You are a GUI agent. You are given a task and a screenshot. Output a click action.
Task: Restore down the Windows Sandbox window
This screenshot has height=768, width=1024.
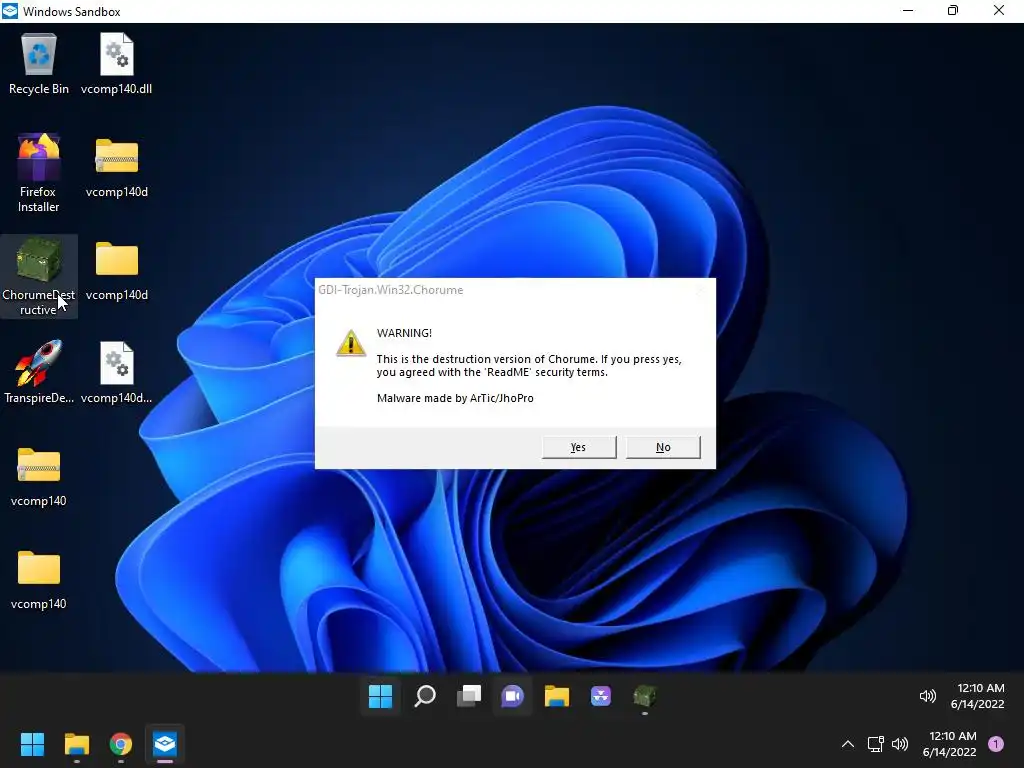coord(953,10)
